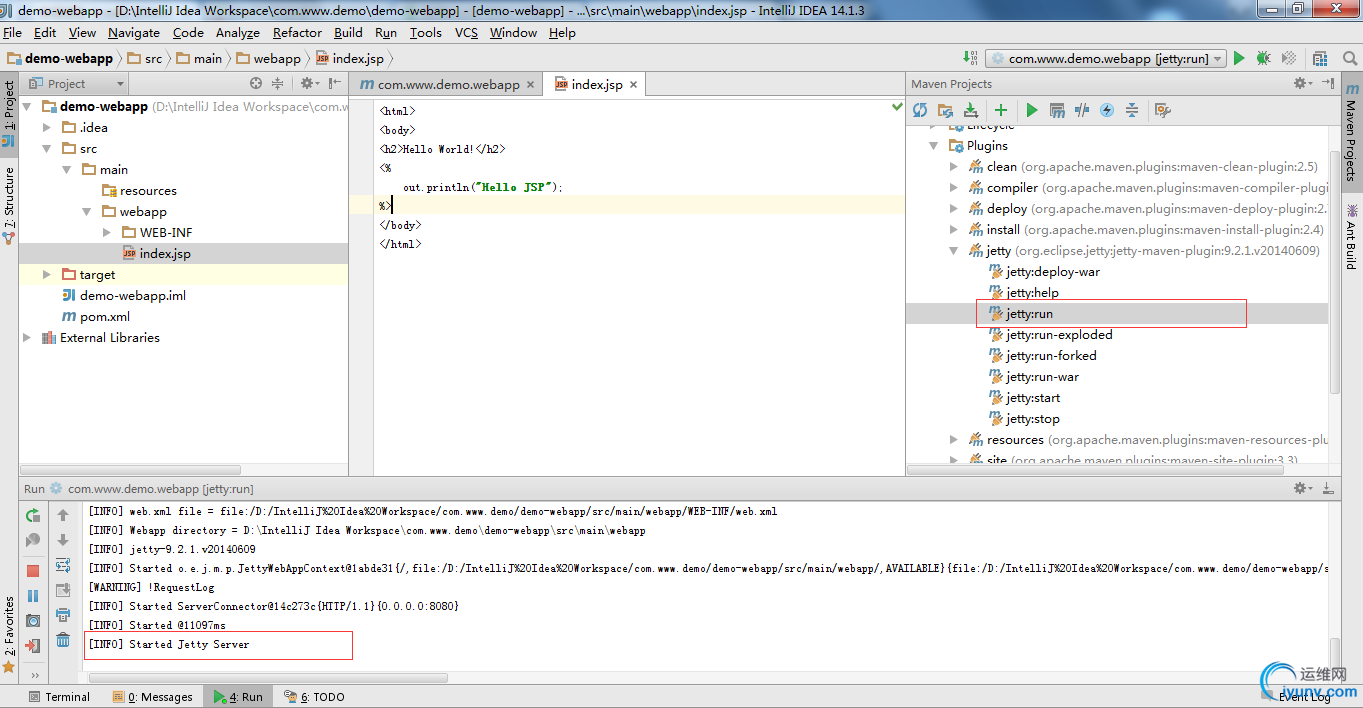Screen dimensions: 1363x708
Task: Open the Favorites side tab
Action: click(9, 634)
